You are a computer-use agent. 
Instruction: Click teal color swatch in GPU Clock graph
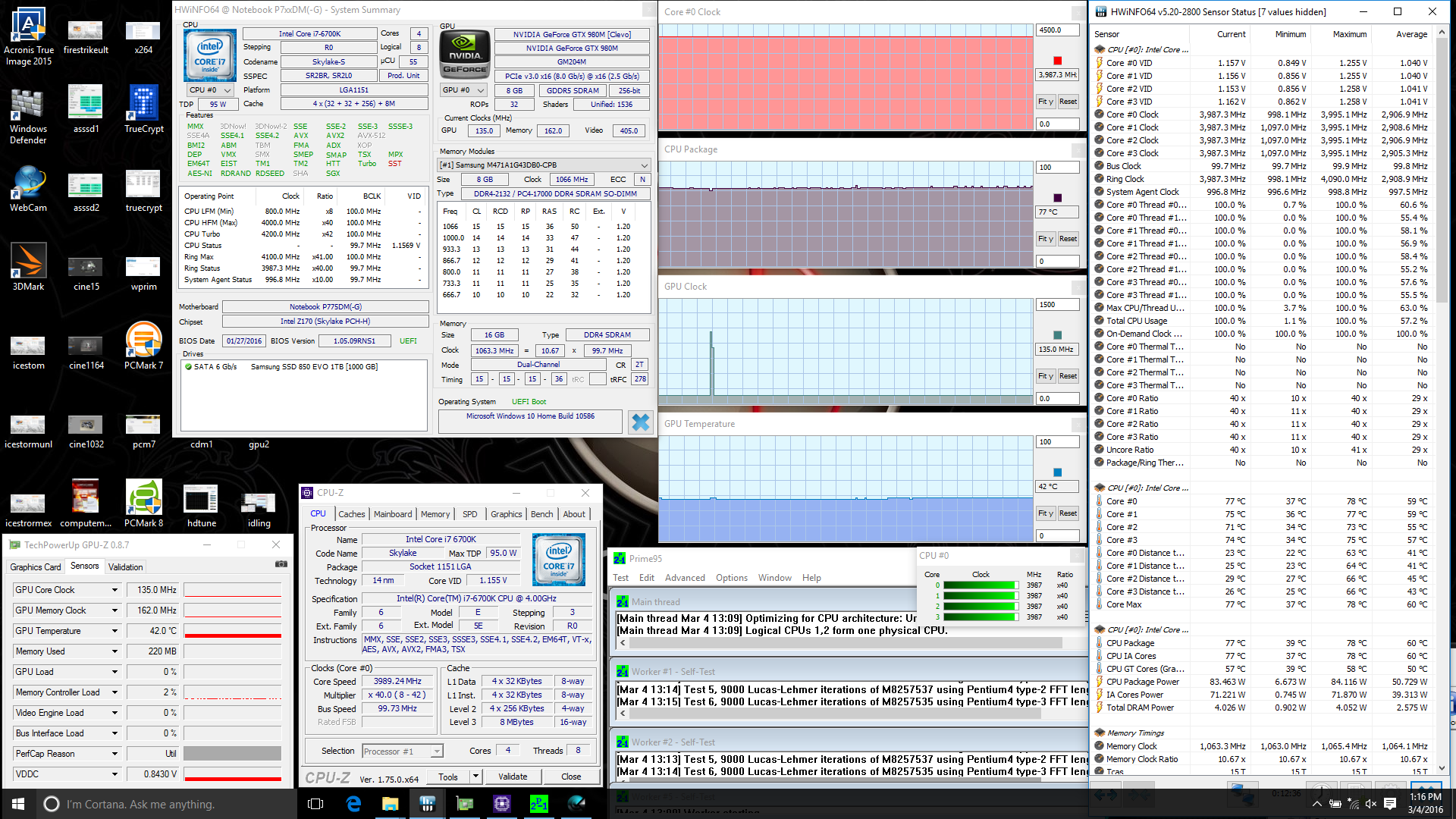click(1057, 335)
